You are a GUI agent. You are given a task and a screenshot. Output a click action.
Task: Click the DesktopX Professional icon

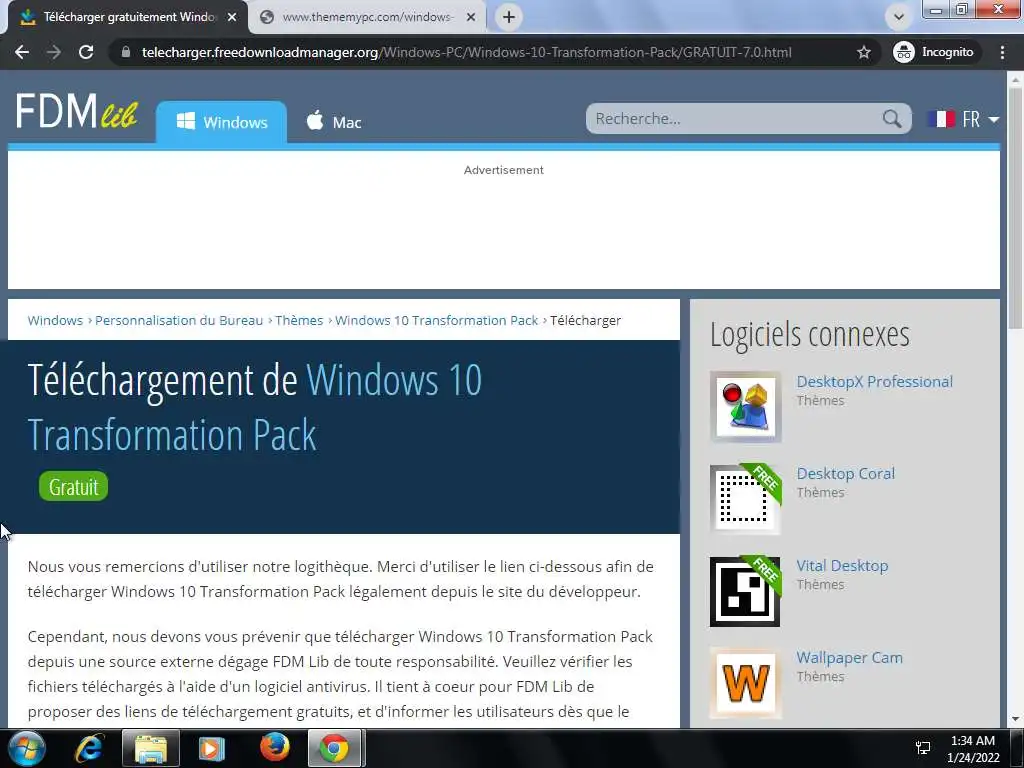745,407
